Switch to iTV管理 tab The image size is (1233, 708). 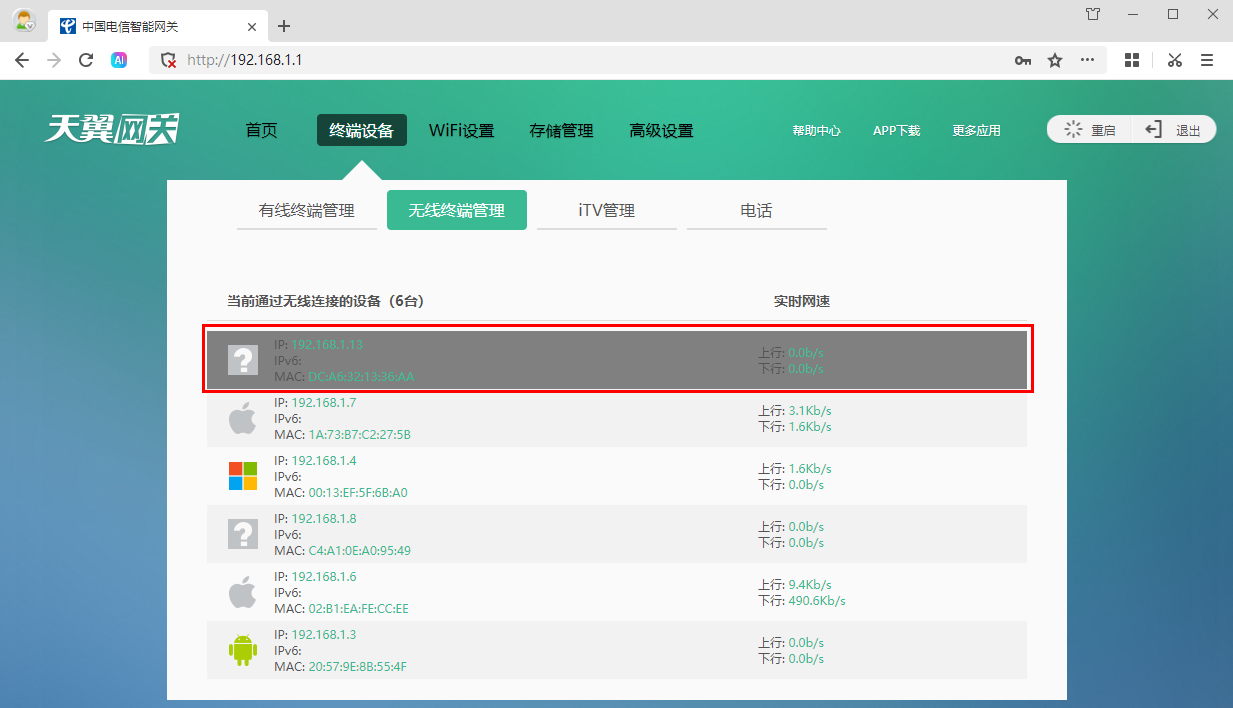pyautogui.click(x=606, y=211)
